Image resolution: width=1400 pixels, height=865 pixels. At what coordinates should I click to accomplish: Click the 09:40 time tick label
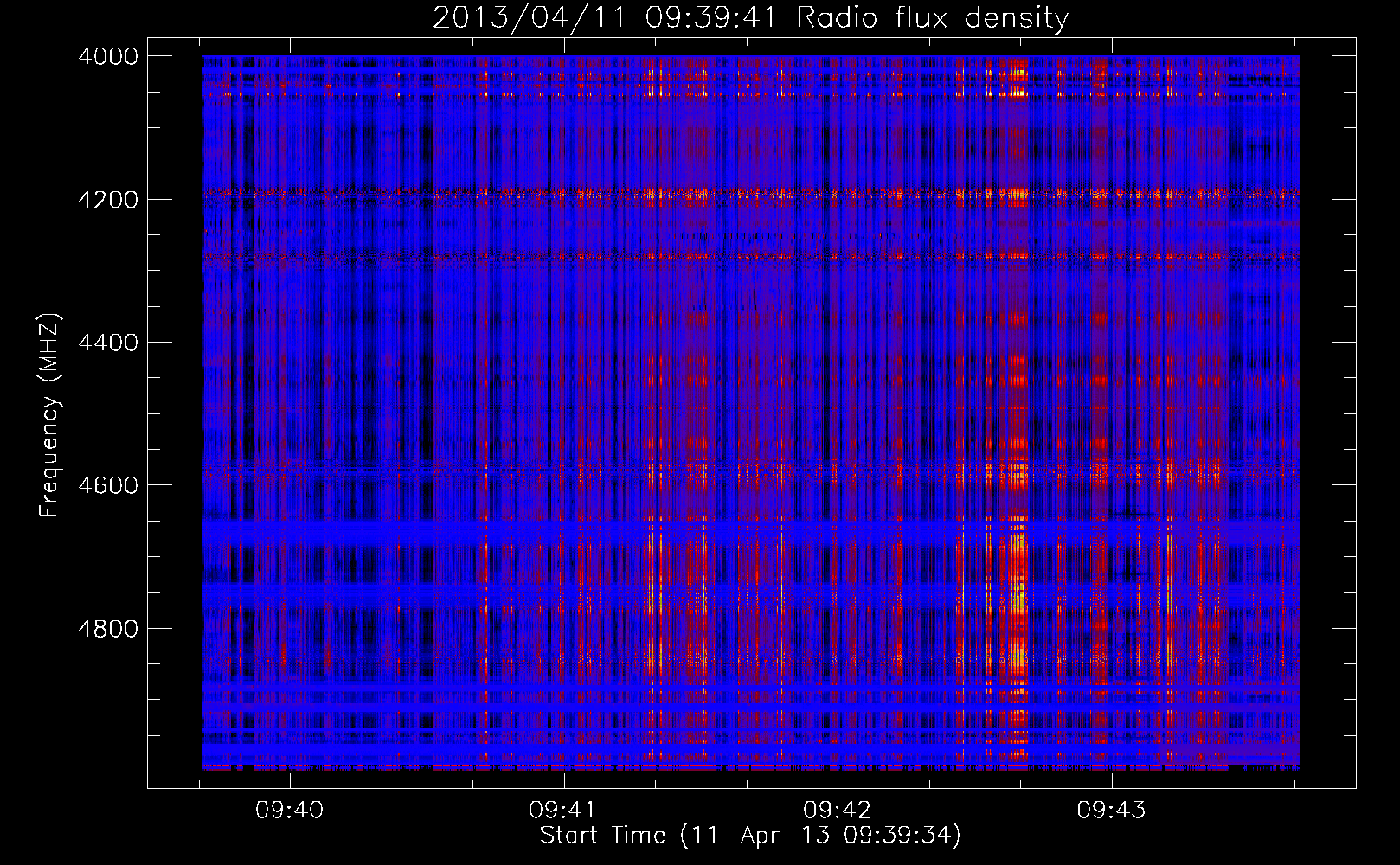(289, 811)
